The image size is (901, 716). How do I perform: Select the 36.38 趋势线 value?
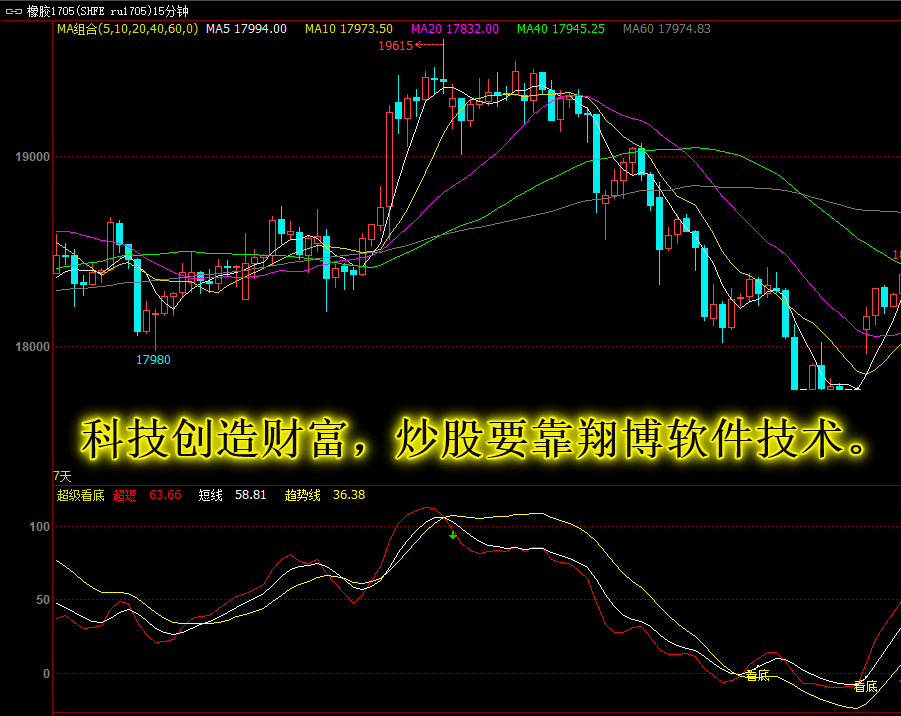349,495
